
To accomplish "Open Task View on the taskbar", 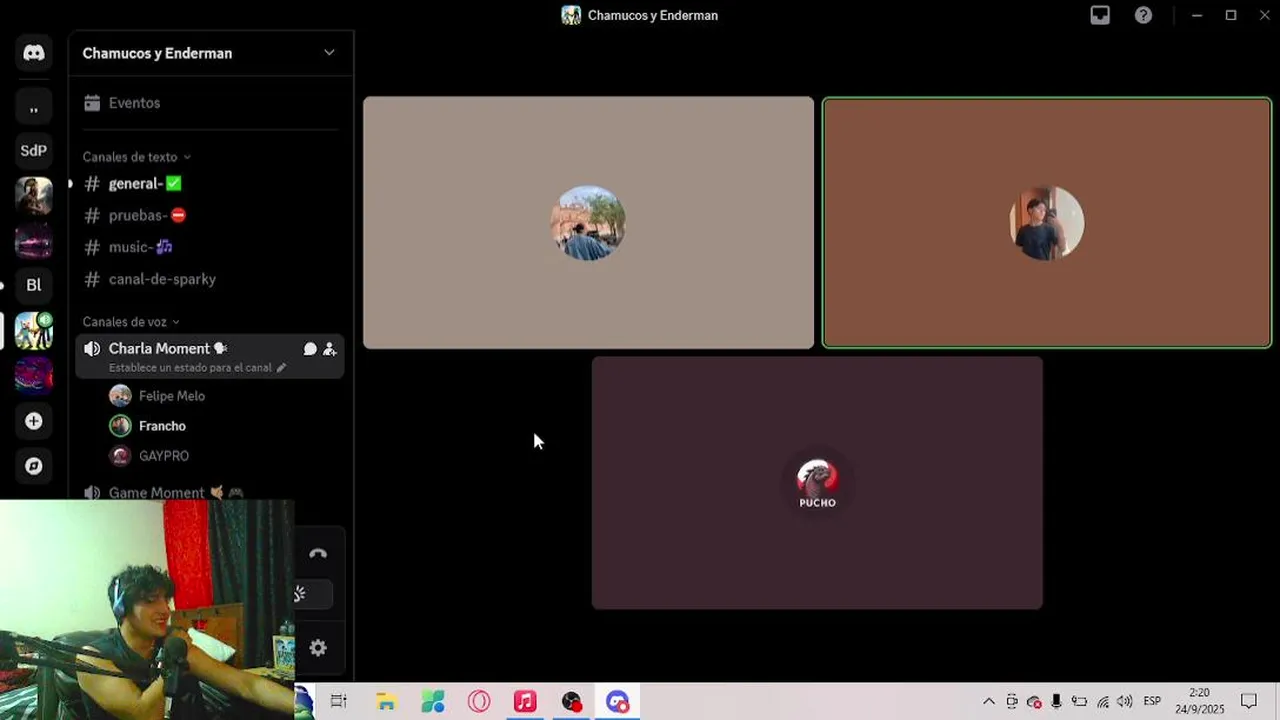I will click(x=338, y=702).
